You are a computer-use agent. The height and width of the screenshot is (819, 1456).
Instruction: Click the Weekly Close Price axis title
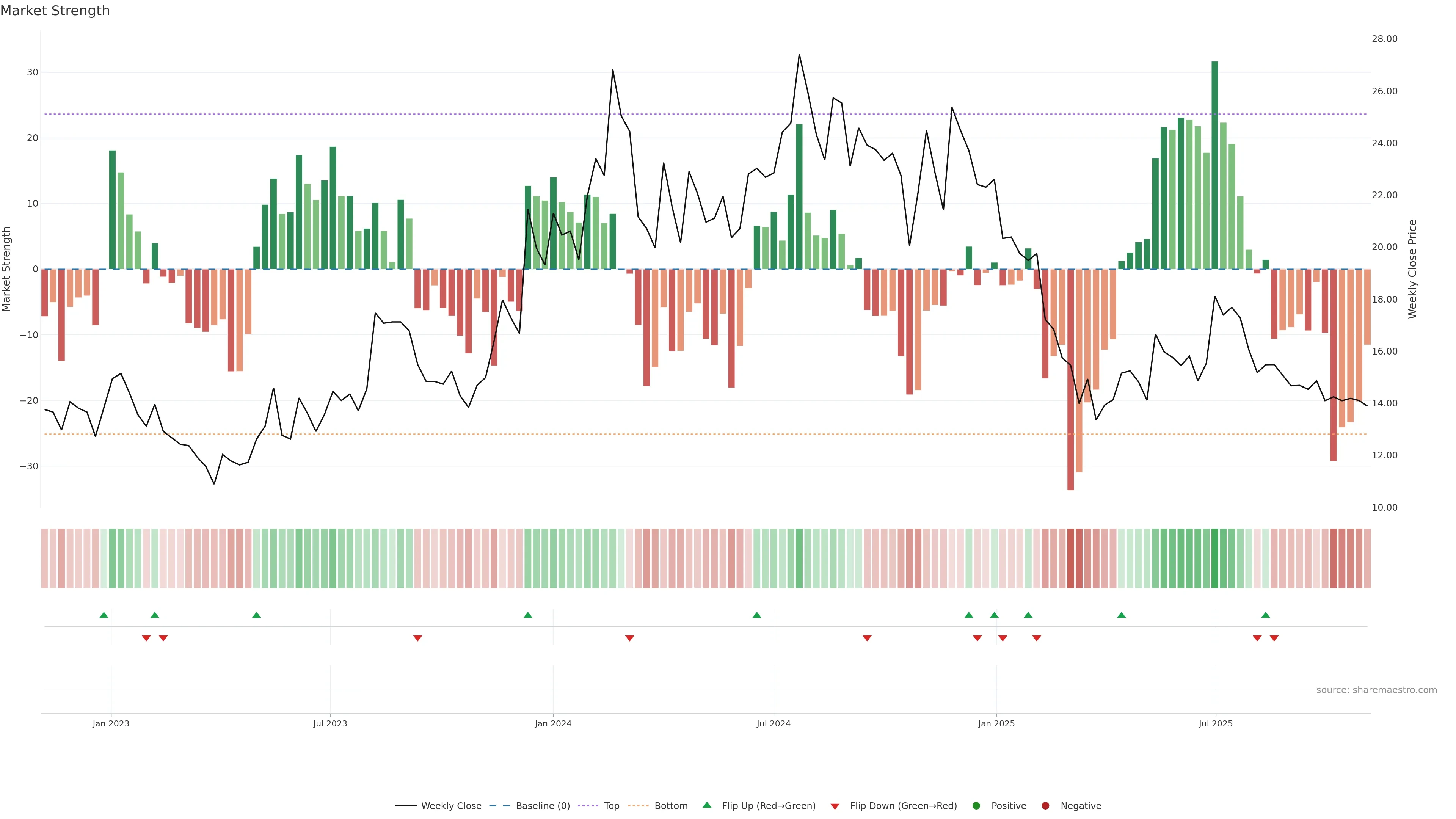[1412, 269]
